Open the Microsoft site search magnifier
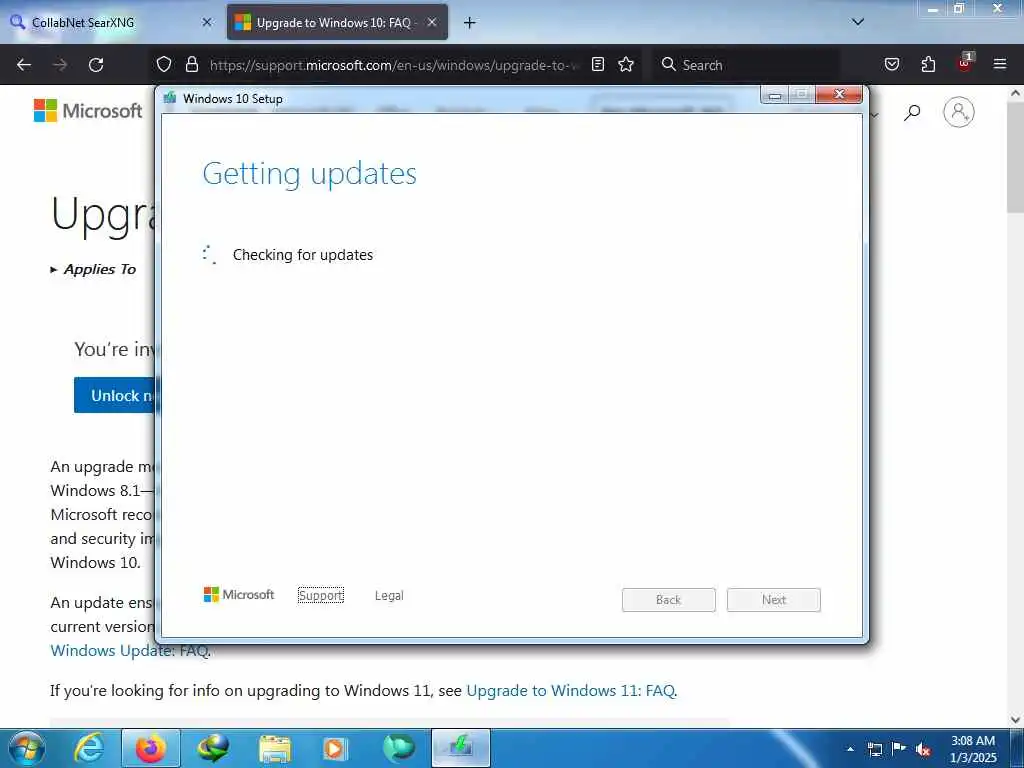The image size is (1024, 768). [x=912, y=113]
